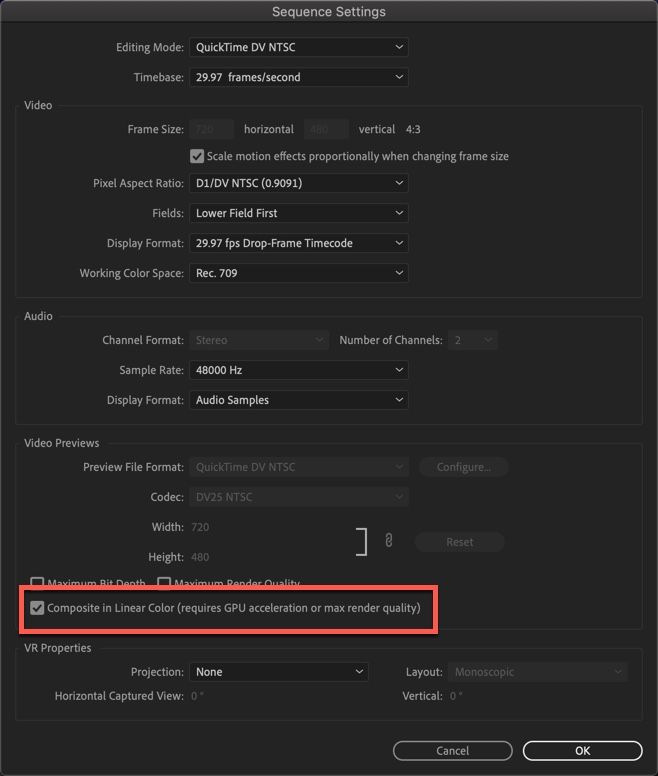Click the Cancel button
658x776 pixels.
coord(452,750)
